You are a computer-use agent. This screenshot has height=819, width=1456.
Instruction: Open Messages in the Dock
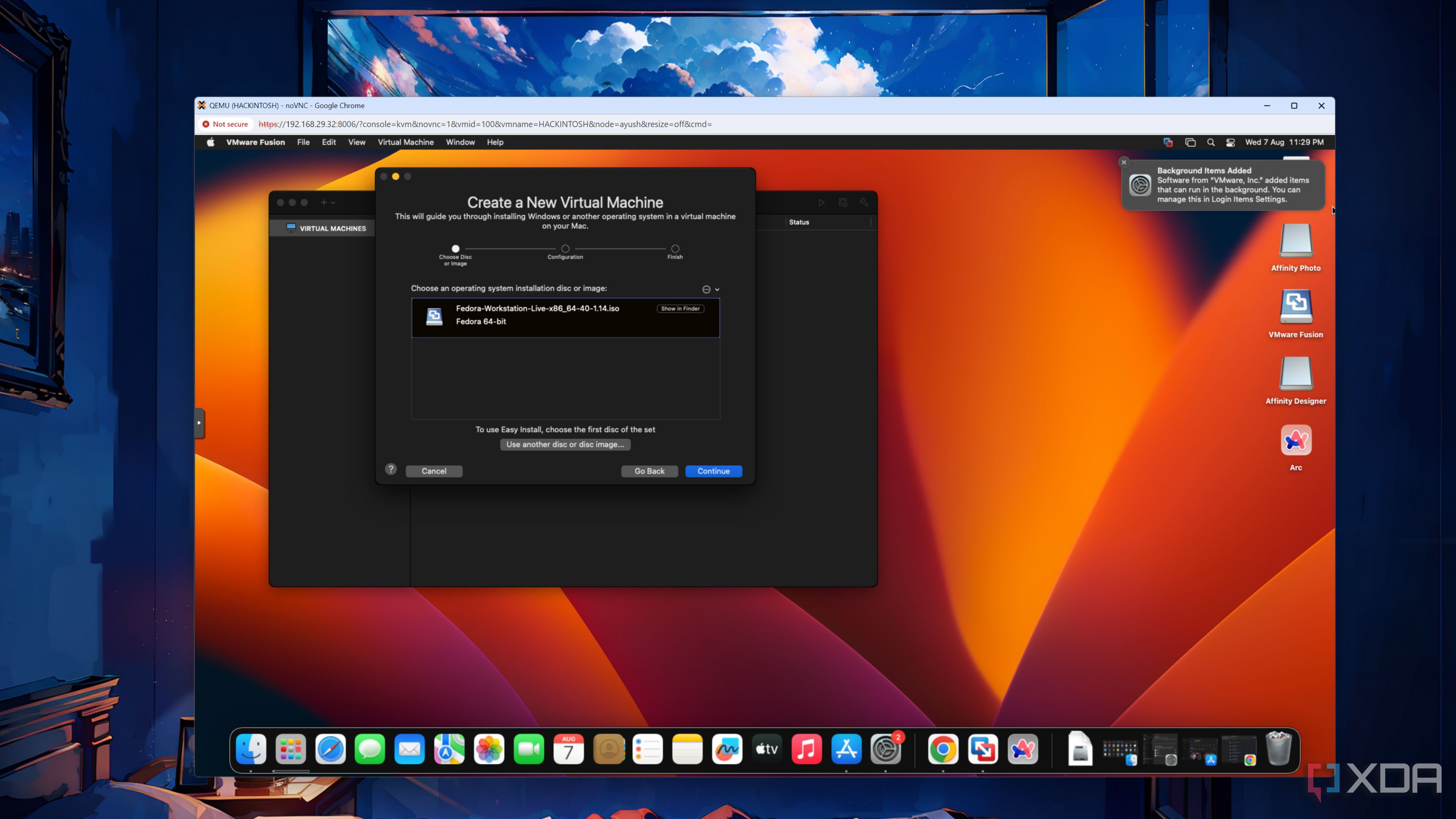pos(370,750)
